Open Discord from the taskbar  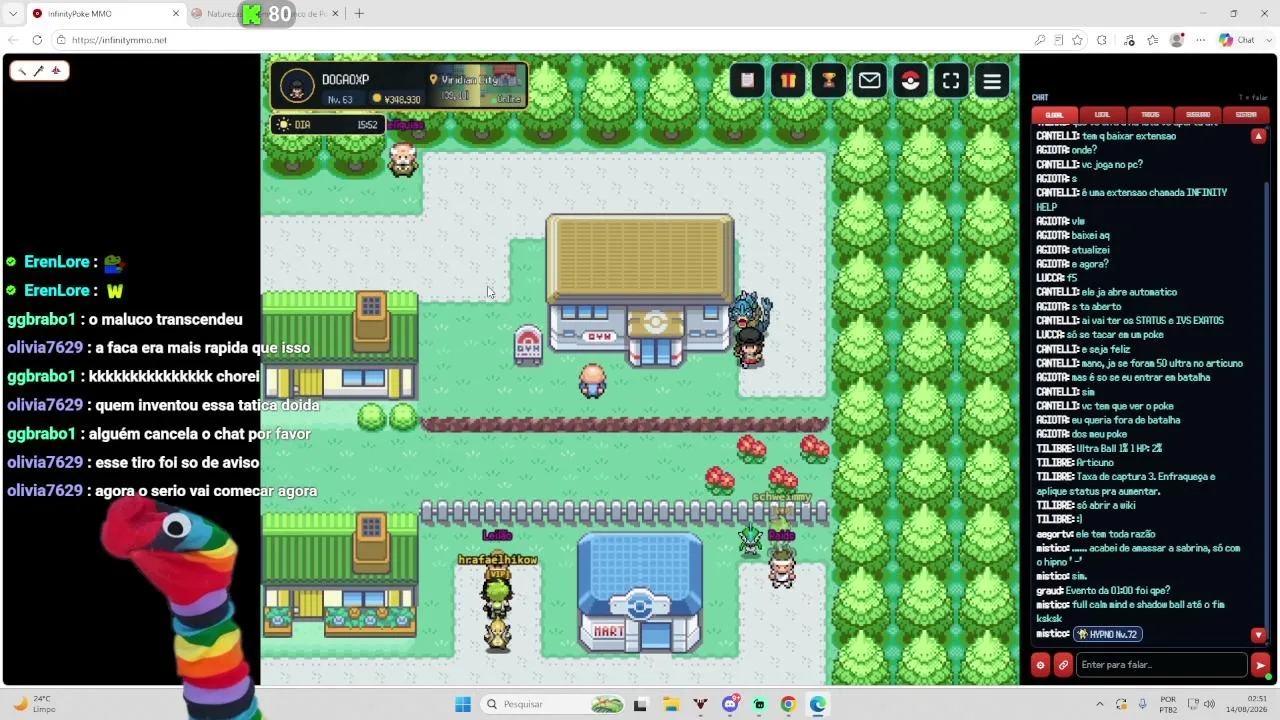pyautogui.click(x=730, y=704)
